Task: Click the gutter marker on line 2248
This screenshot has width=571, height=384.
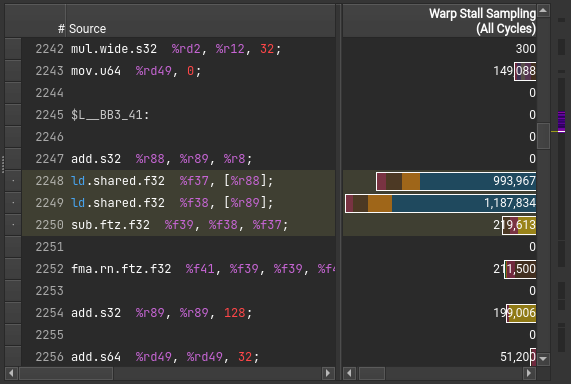Action: click(x=13, y=181)
